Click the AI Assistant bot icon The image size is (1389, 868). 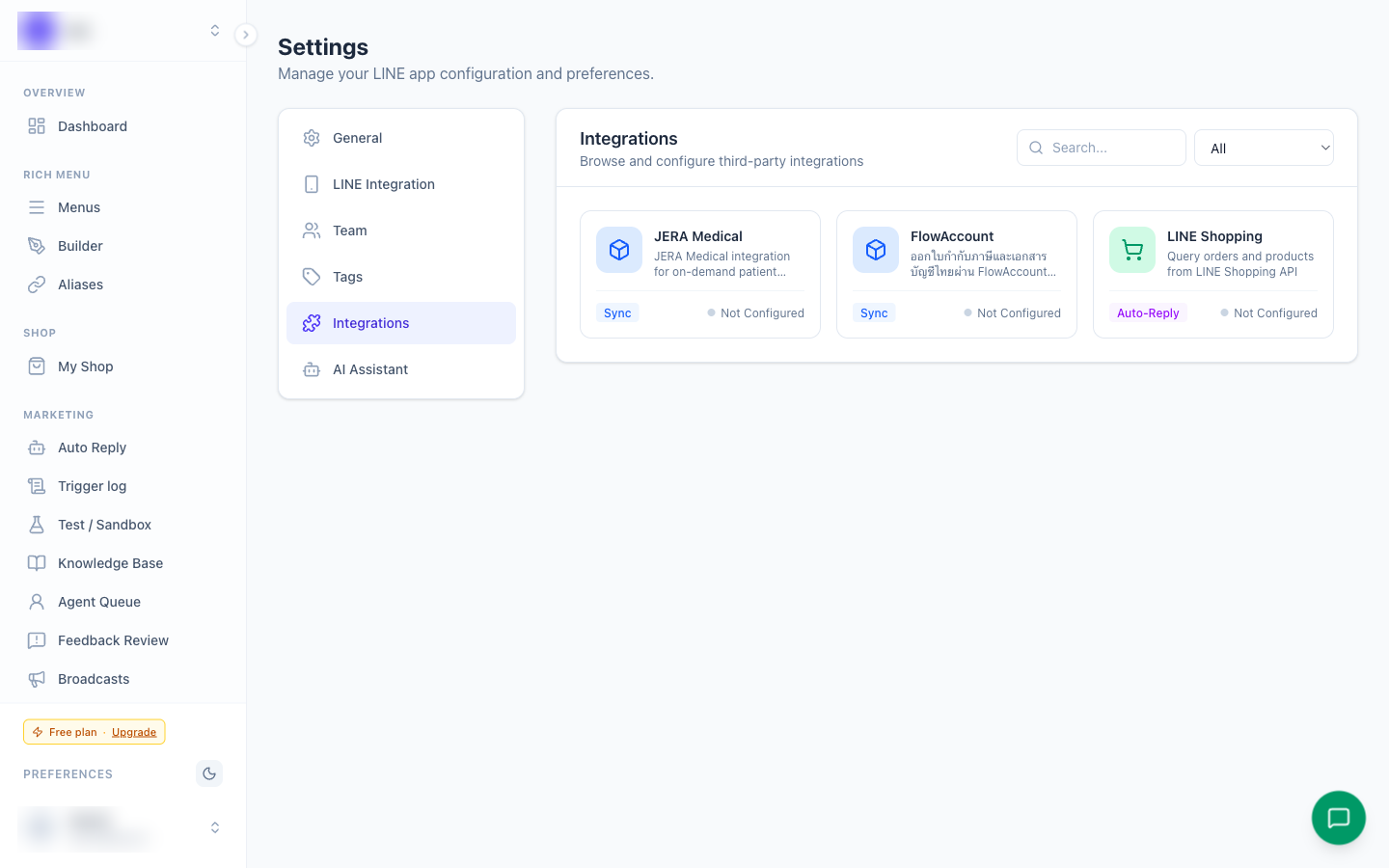(x=312, y=369)
